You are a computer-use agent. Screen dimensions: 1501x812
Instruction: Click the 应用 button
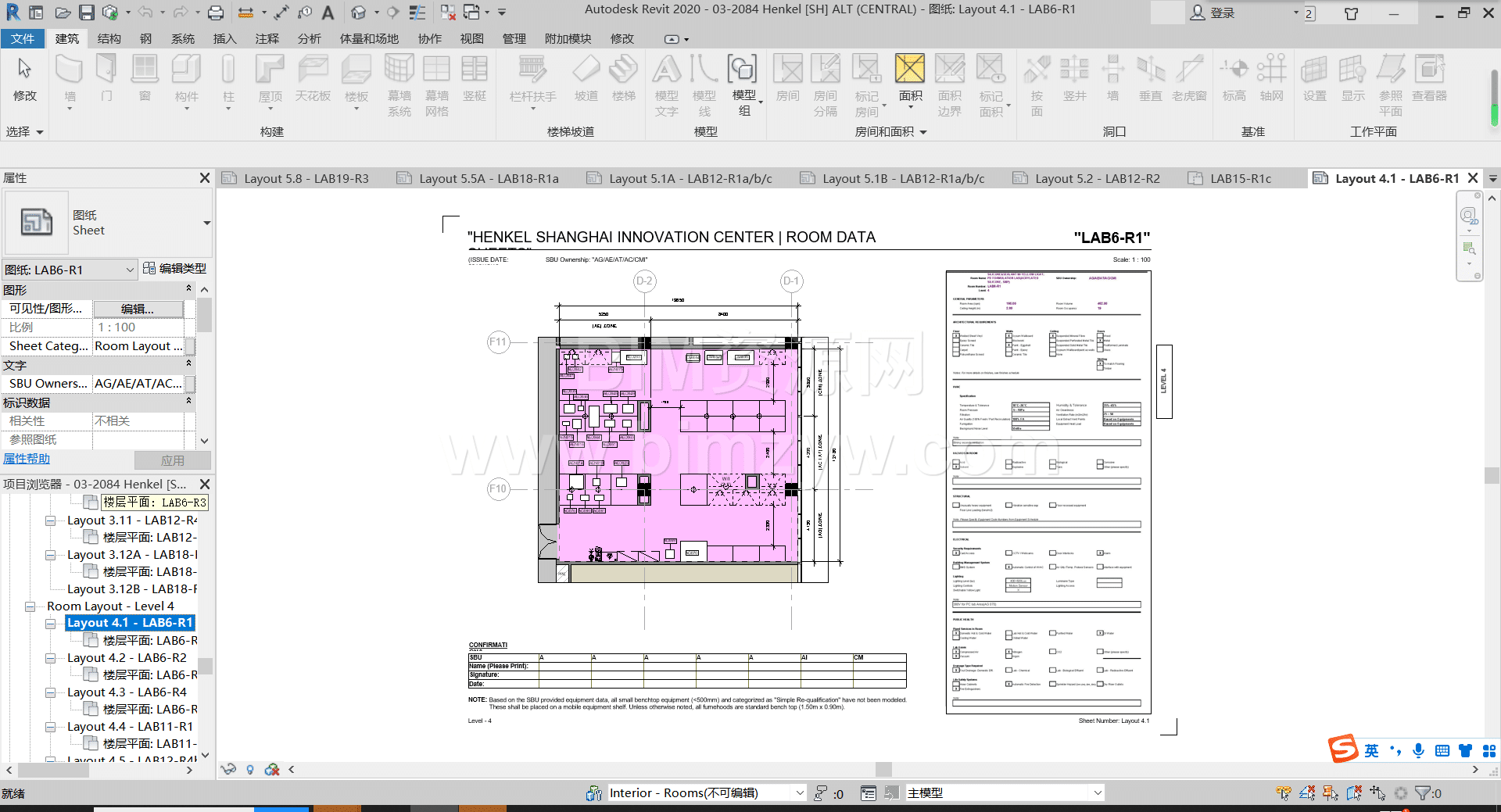pos(173,460)
